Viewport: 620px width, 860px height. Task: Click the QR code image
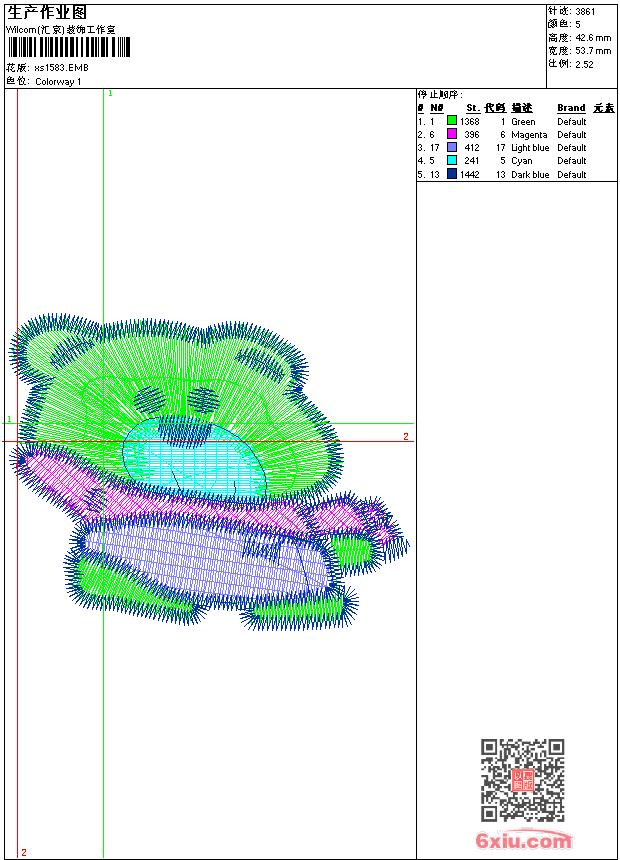click(522, 780)
